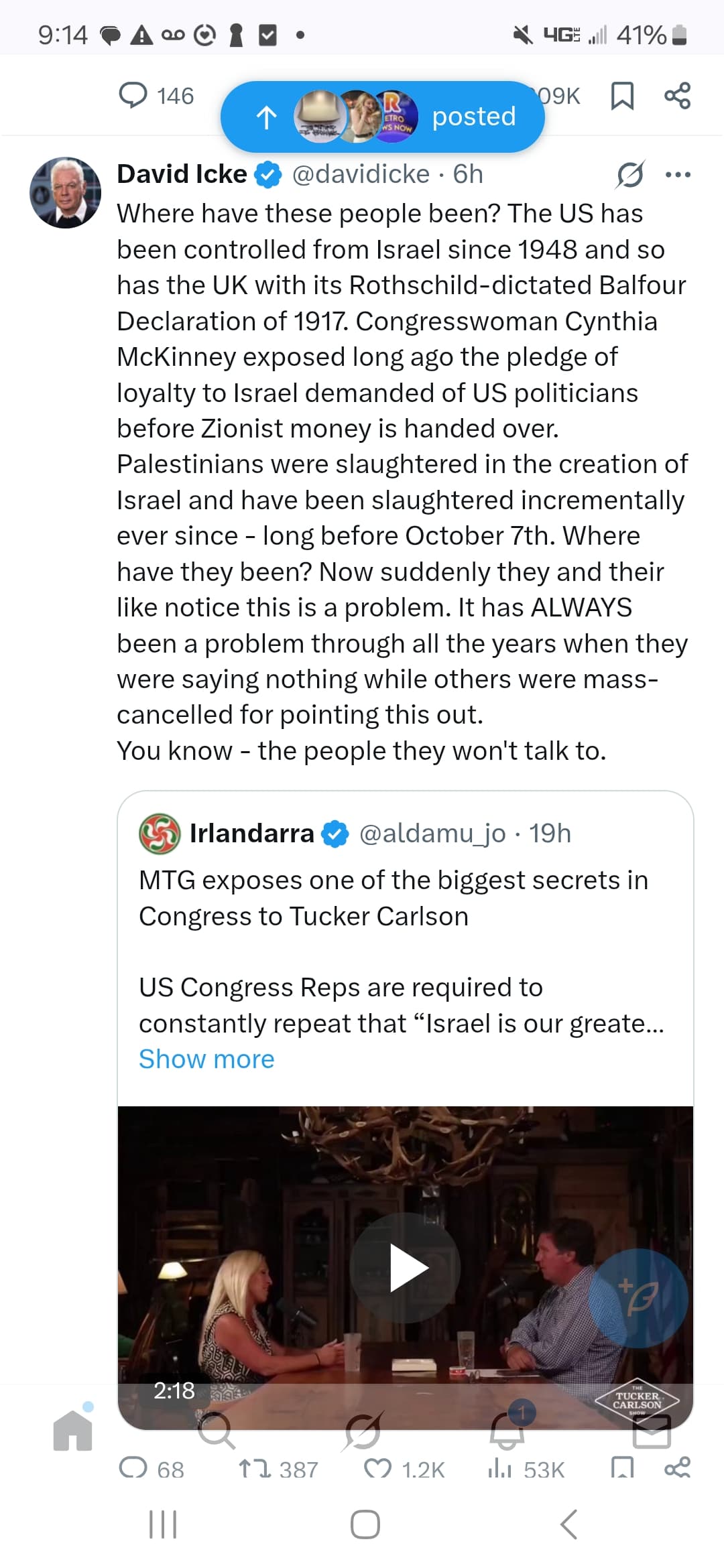Bookmark the top post
Image resolution: width=724 pixels, height=1568 pixels.
pos(622,95)
